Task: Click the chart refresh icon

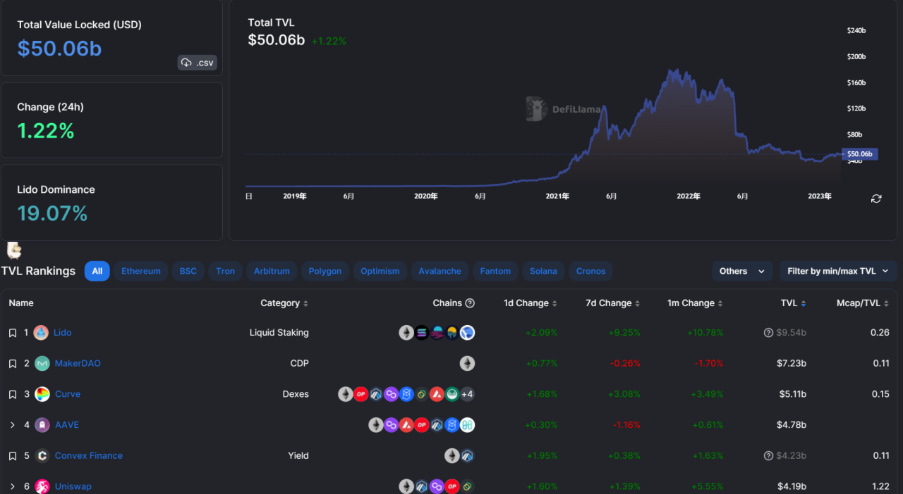Action: tap(876, 199)
